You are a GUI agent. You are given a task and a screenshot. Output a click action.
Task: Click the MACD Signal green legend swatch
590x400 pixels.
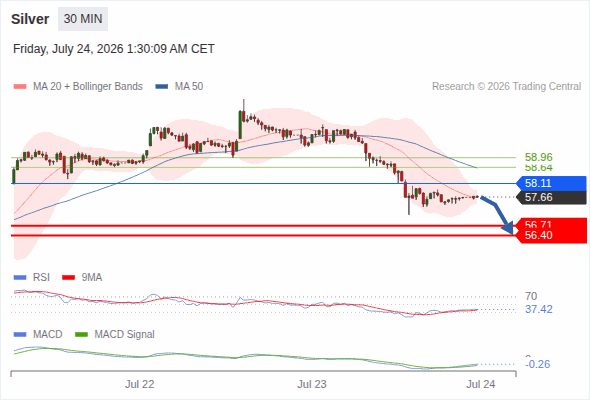tap(82, 335)
